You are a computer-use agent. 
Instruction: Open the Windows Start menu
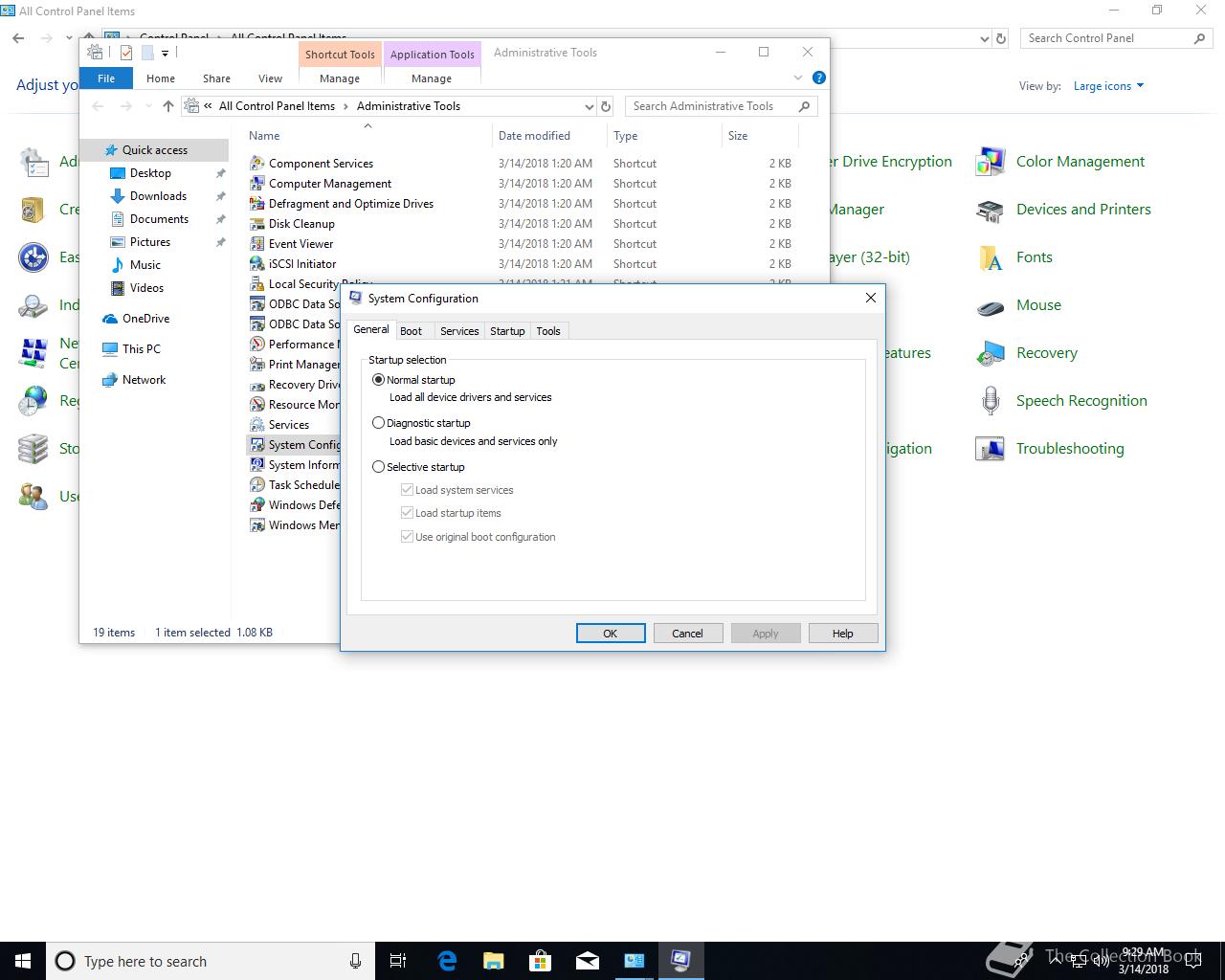[x=23, y=961]
